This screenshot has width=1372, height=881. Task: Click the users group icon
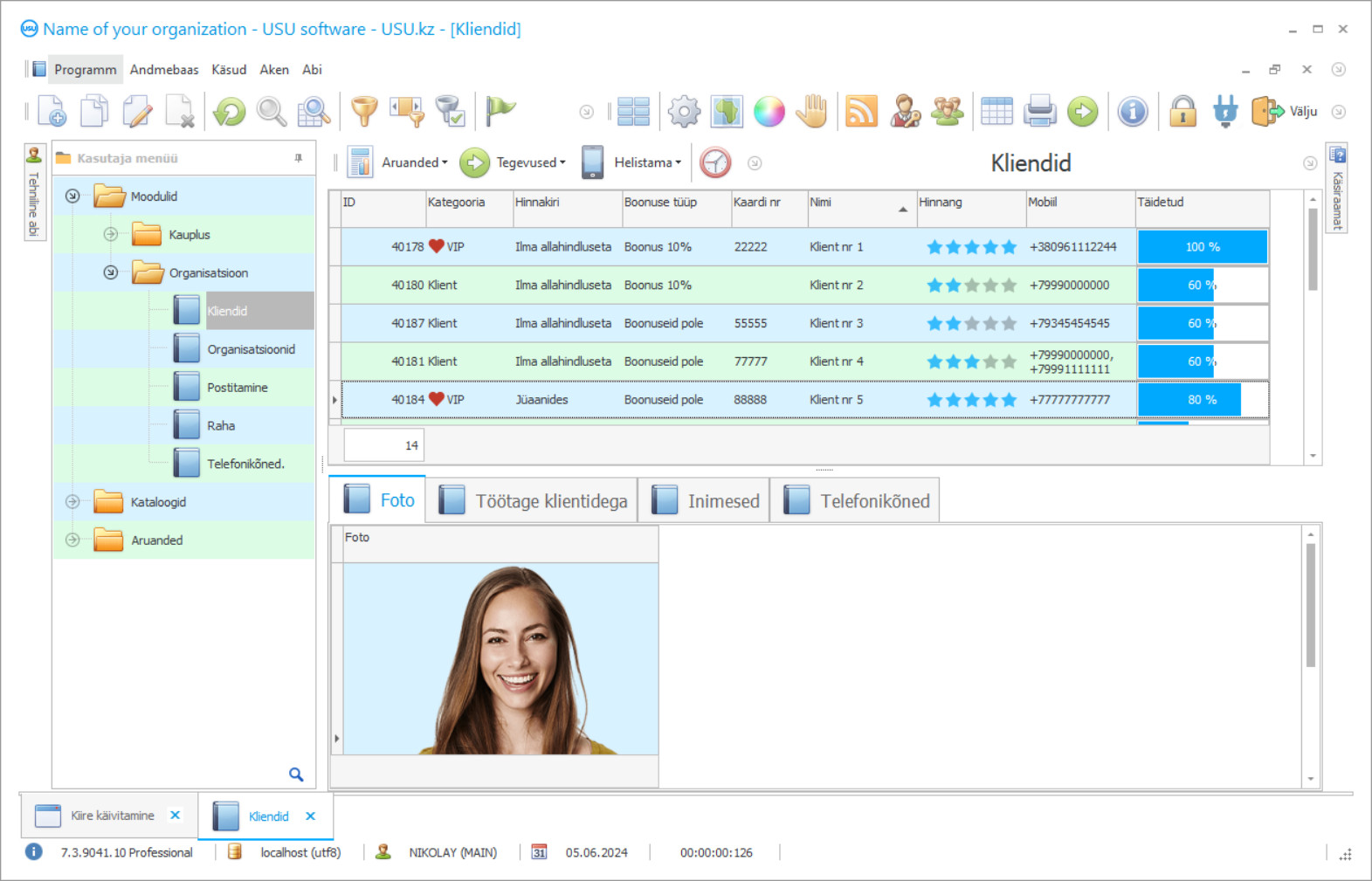pyautogui.click(x=948, y=111)
